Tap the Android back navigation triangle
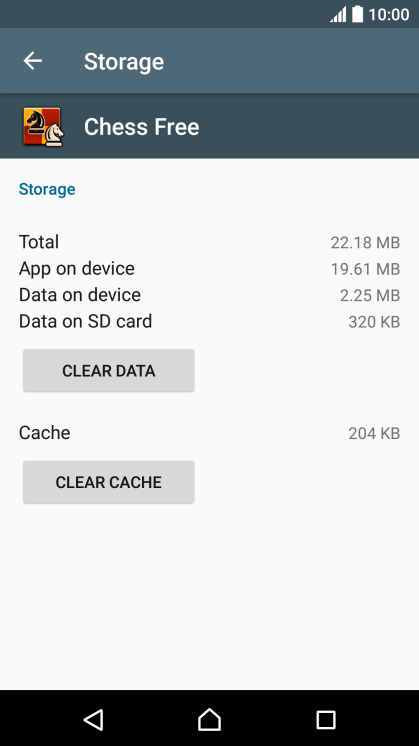The image size is (419, 746). pyautogui.click(x=93, y=719)
